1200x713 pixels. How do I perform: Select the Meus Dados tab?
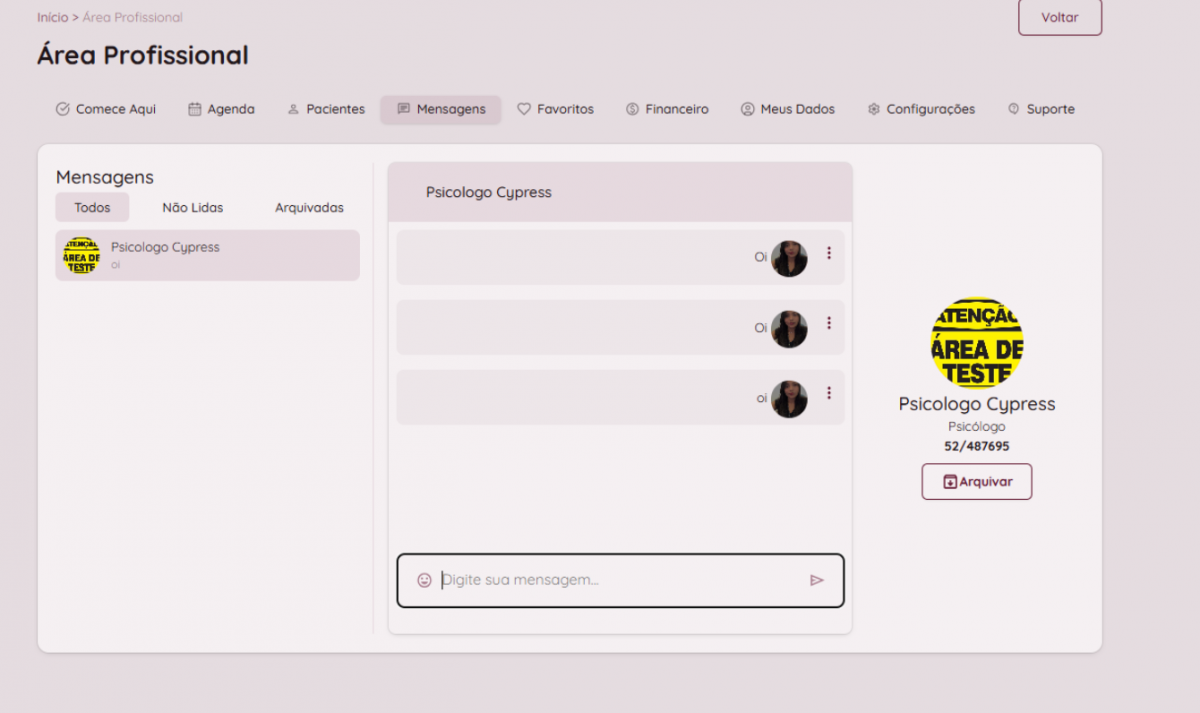click(x=787, y=109)
